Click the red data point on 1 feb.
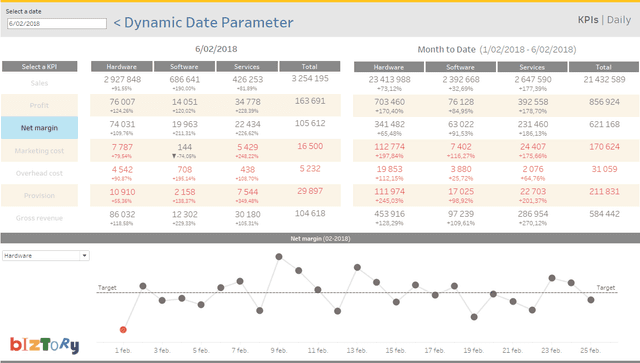 (x=123, y=330)
